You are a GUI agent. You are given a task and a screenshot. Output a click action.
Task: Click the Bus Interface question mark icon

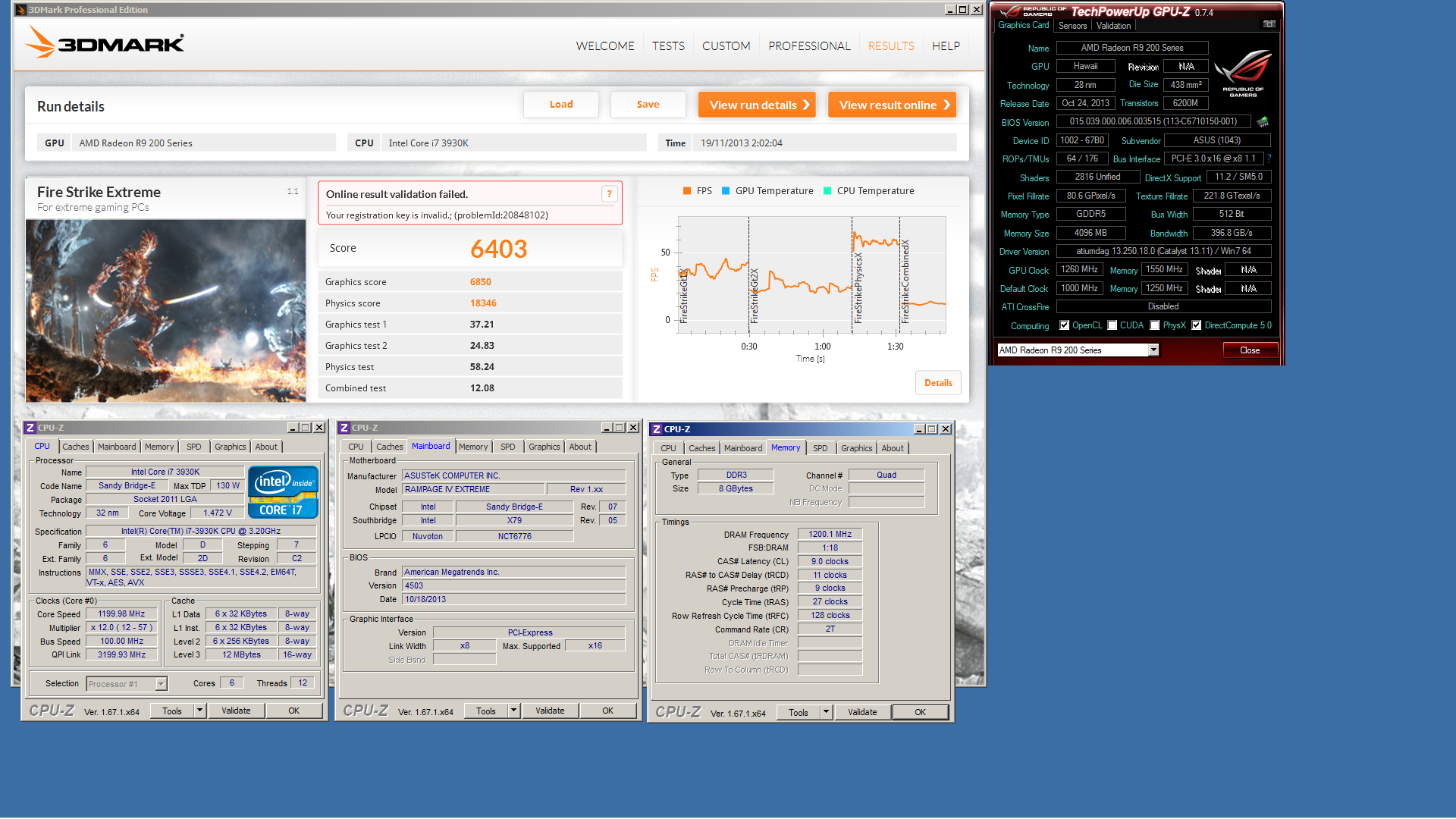1269,158
